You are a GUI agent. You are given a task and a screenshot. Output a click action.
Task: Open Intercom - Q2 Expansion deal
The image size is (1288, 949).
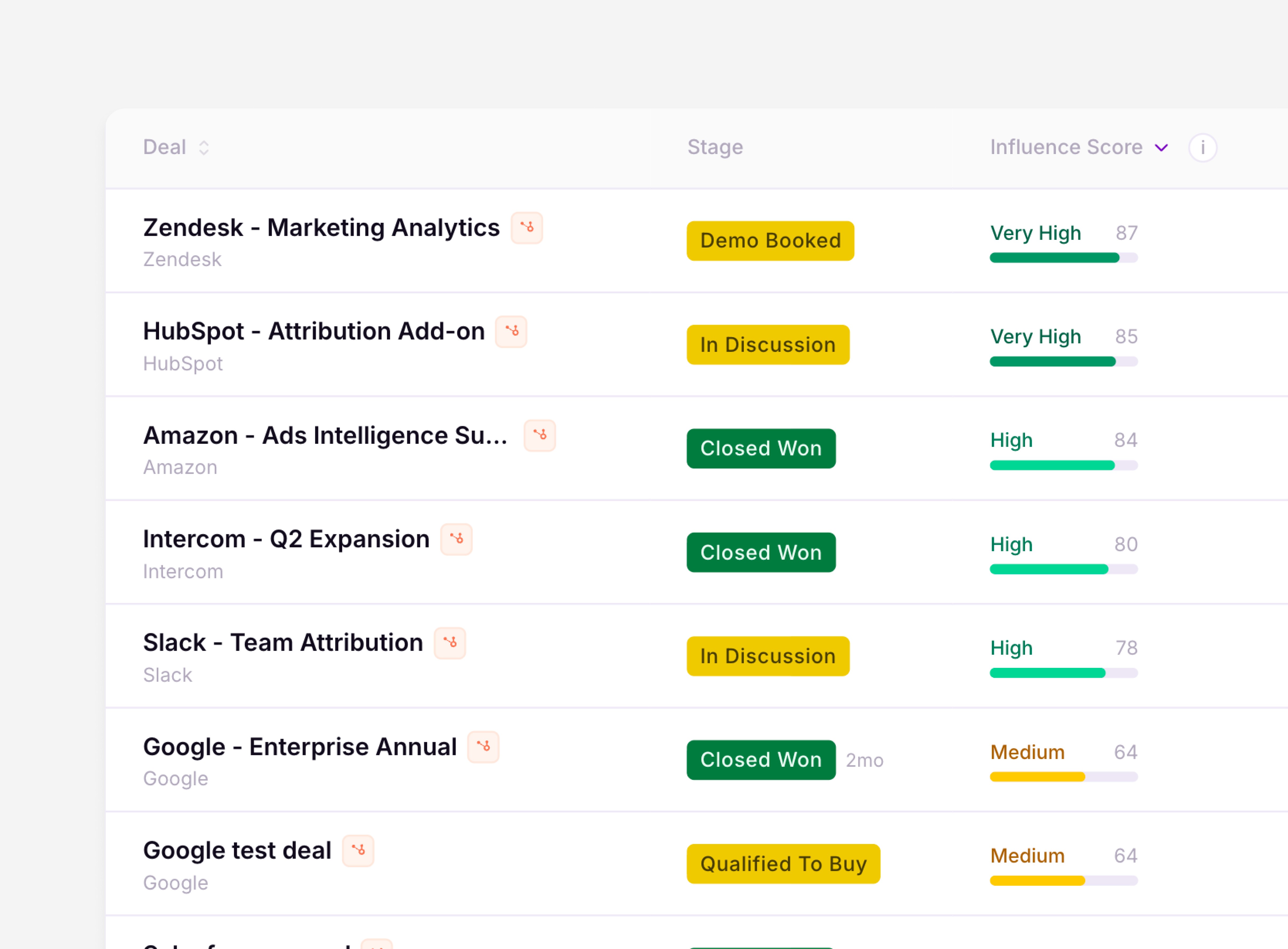[286, 539]
